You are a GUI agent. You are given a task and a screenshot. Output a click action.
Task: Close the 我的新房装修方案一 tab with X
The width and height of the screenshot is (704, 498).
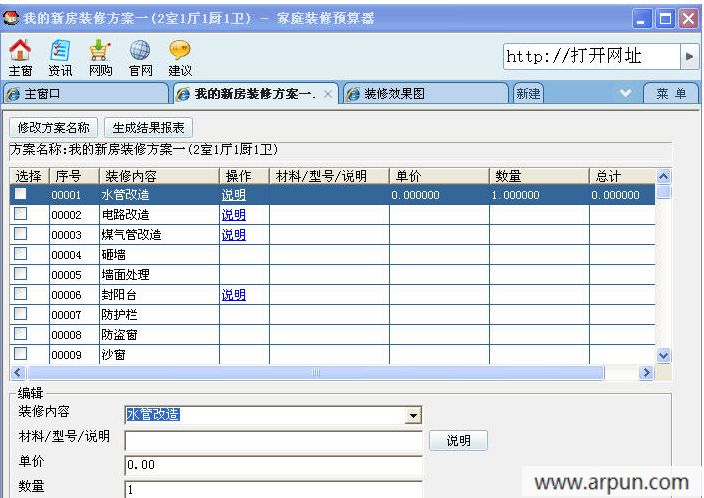328,94
